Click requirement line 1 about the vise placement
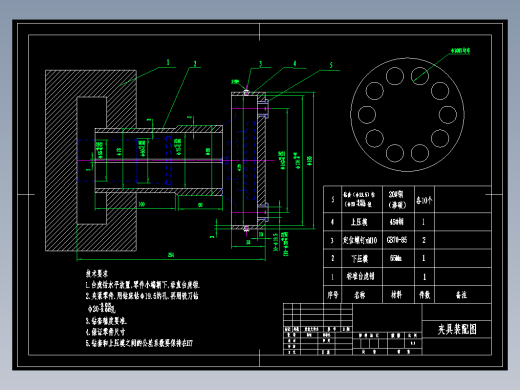Image resolution: width=520 pixels, height=390 pixels. pos(143,285)
